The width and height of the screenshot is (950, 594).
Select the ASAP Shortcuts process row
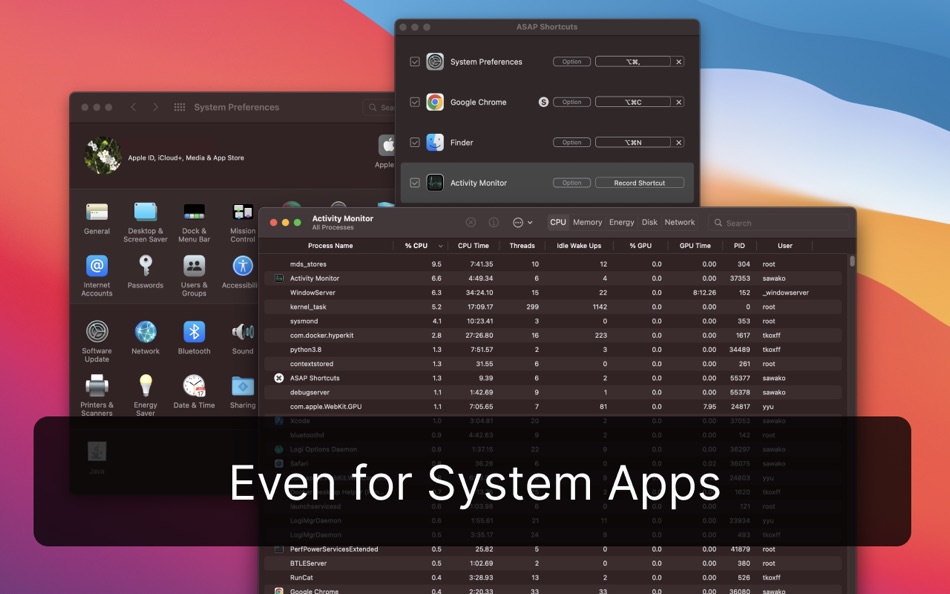point(553,378)
